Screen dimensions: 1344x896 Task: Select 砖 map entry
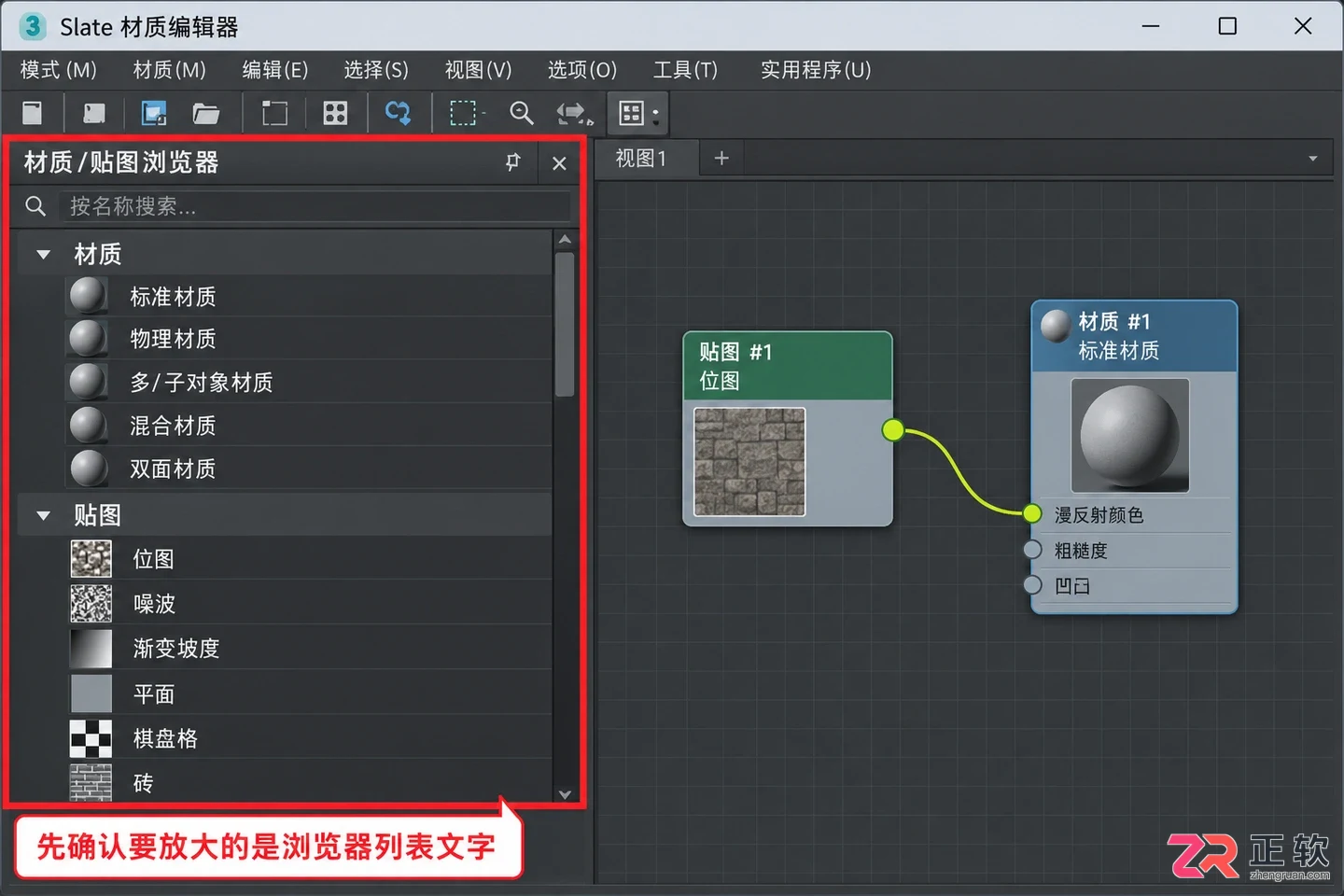[x=308, y=782]
